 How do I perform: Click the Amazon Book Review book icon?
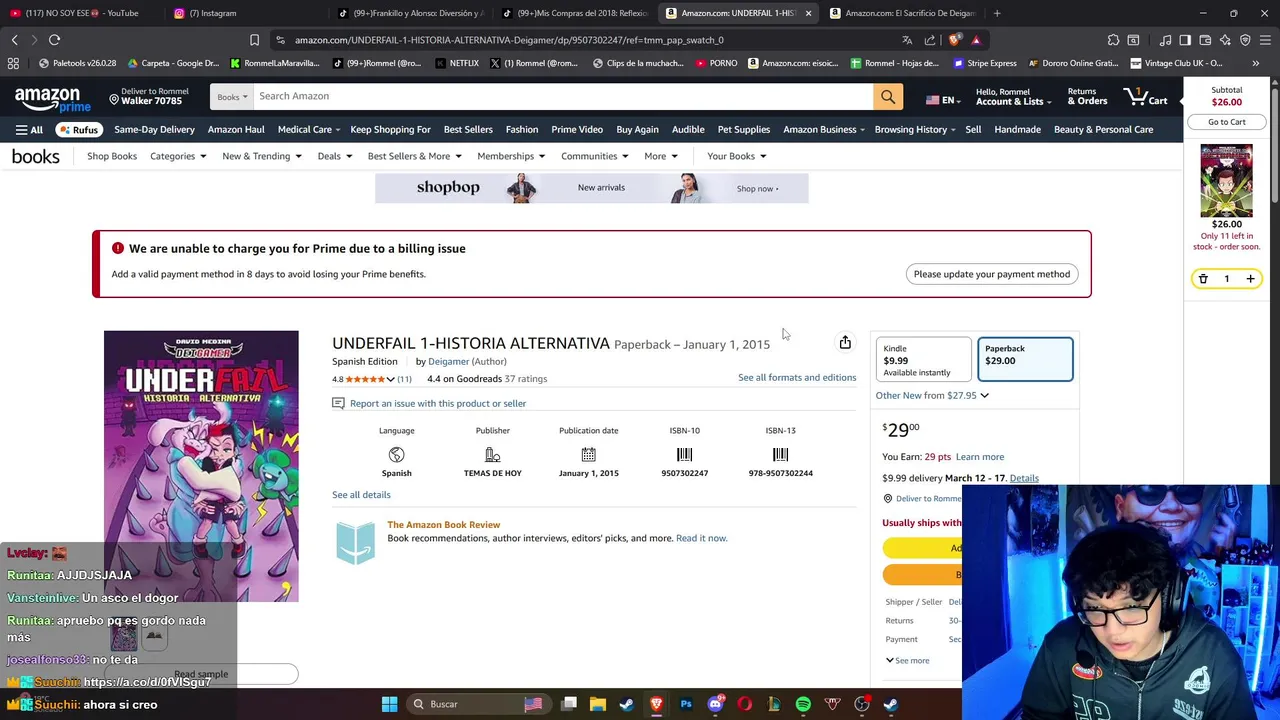tap(355, 543)
